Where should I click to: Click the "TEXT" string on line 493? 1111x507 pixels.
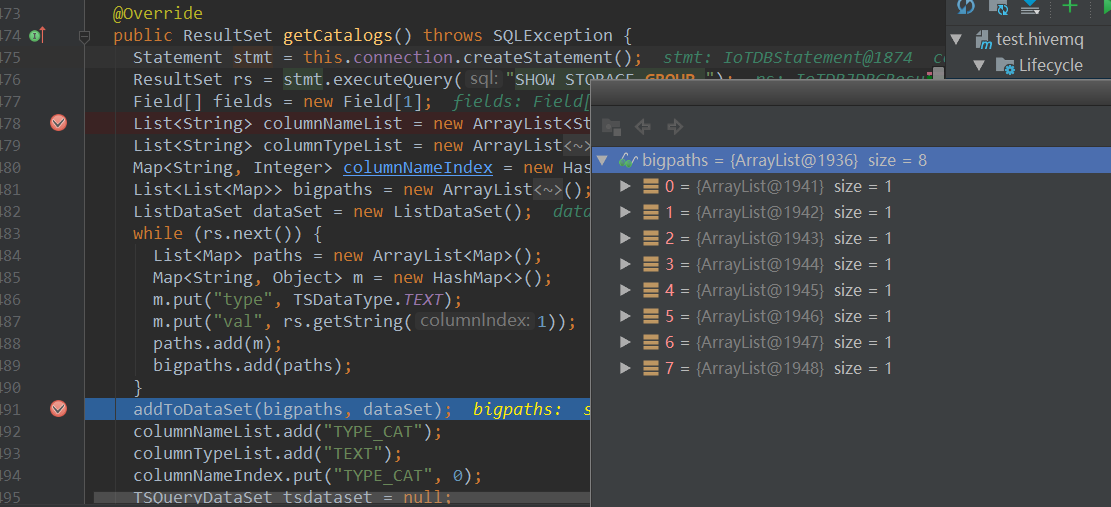(354, 453)
